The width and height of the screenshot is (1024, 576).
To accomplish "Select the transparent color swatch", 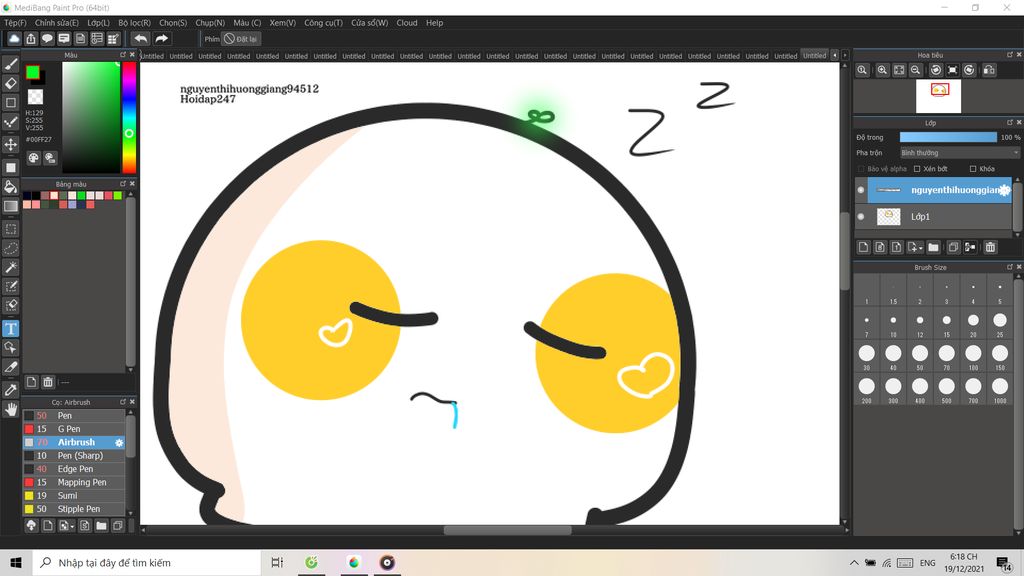I will [35, 97].
